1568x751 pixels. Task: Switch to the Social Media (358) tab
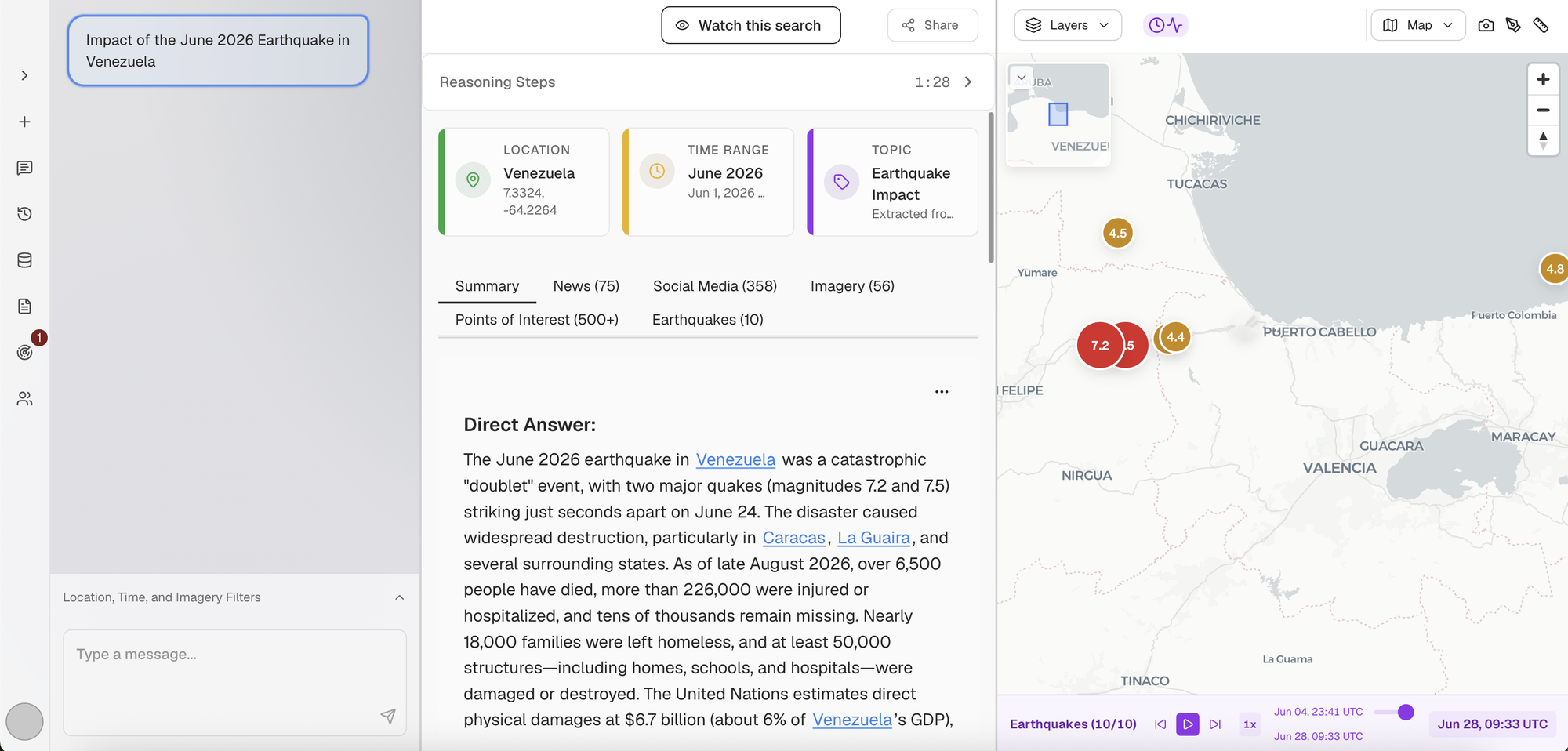(x=715, y=286)
